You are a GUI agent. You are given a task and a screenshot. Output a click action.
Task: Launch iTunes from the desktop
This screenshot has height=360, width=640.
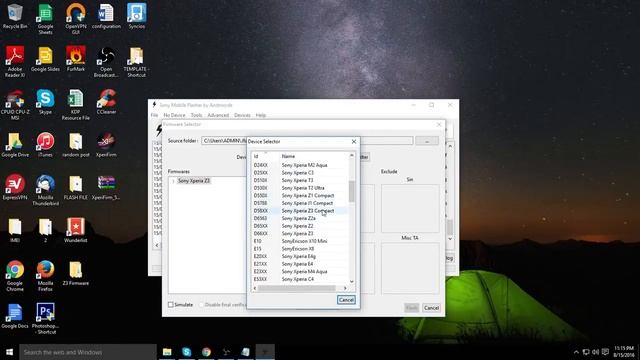(45, 145)
